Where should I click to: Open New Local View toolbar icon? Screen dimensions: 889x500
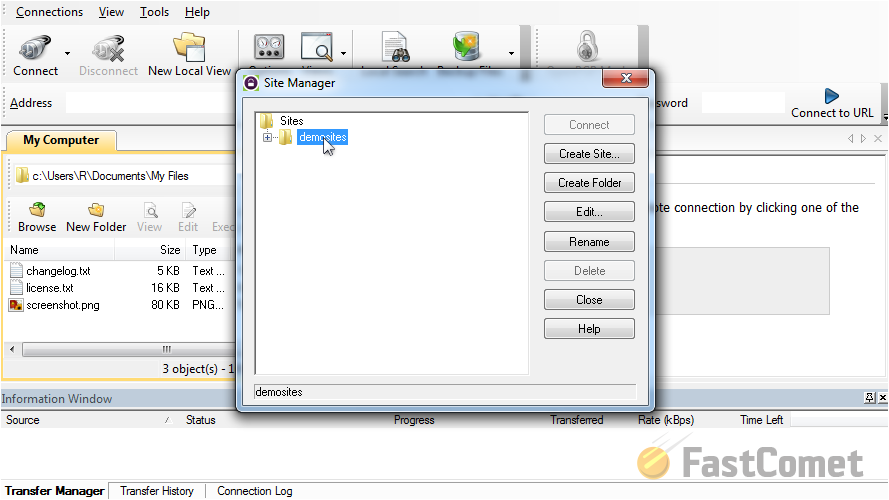tap(189, 47)
